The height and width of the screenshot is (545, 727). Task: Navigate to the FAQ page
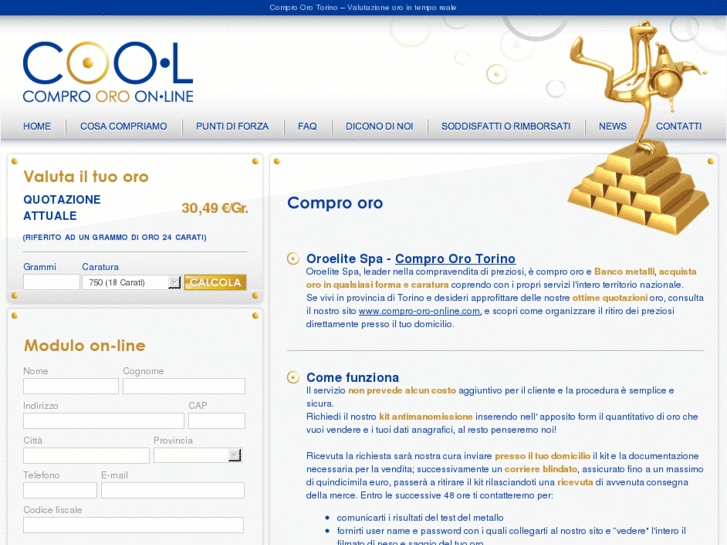pyautogui.click(x=307, y=126)
